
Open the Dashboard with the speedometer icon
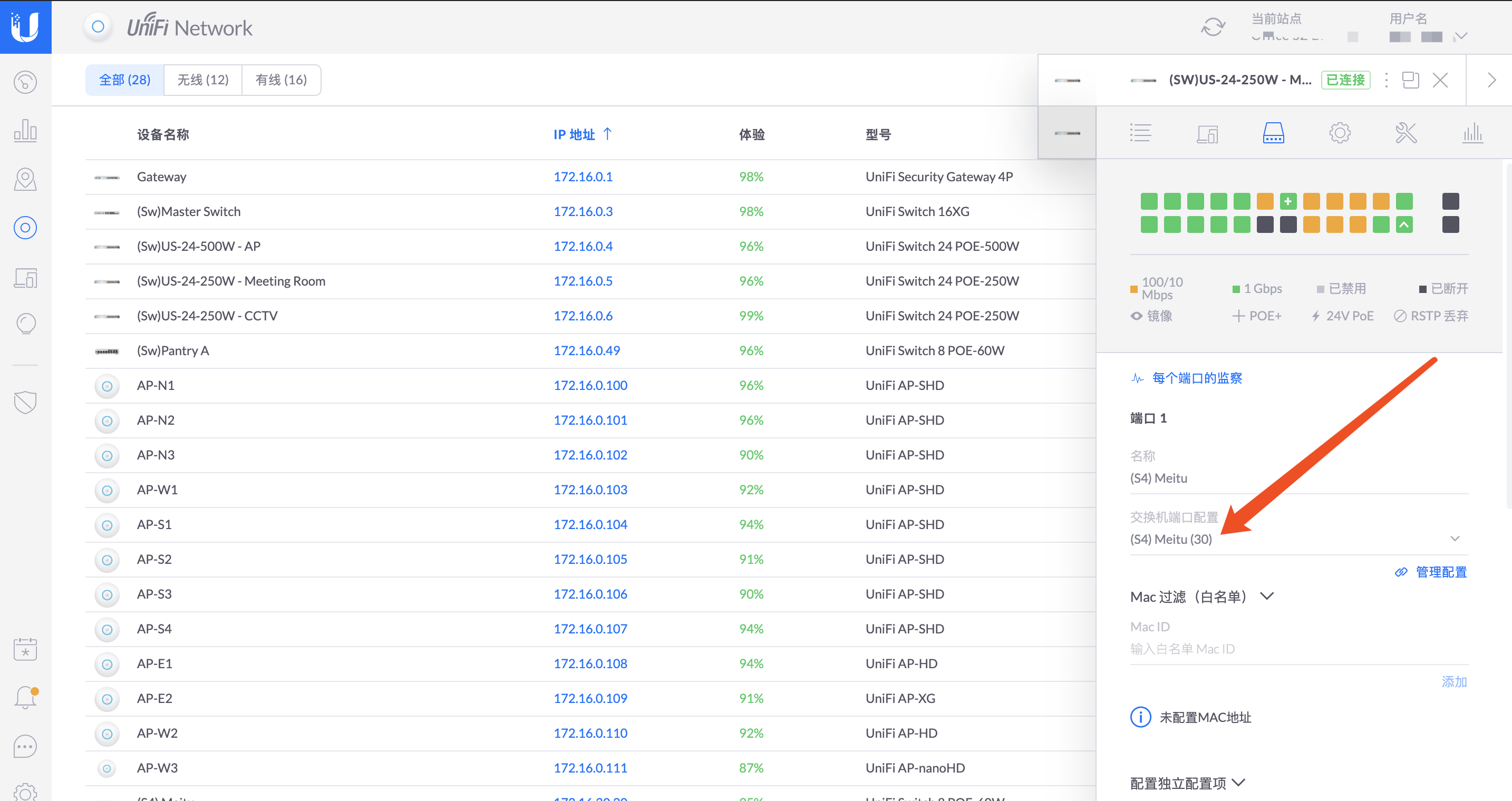pos(25,82)
